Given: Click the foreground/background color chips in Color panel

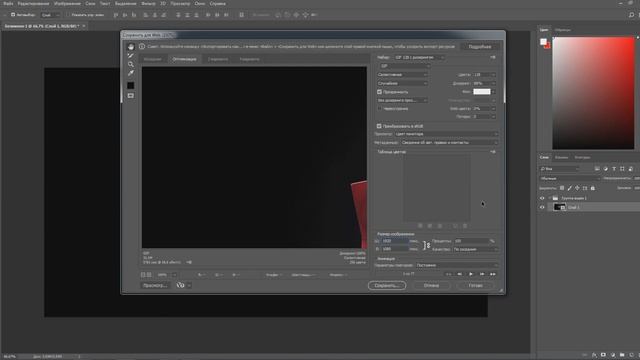Looking at the screenshot, I should [545, 43].
